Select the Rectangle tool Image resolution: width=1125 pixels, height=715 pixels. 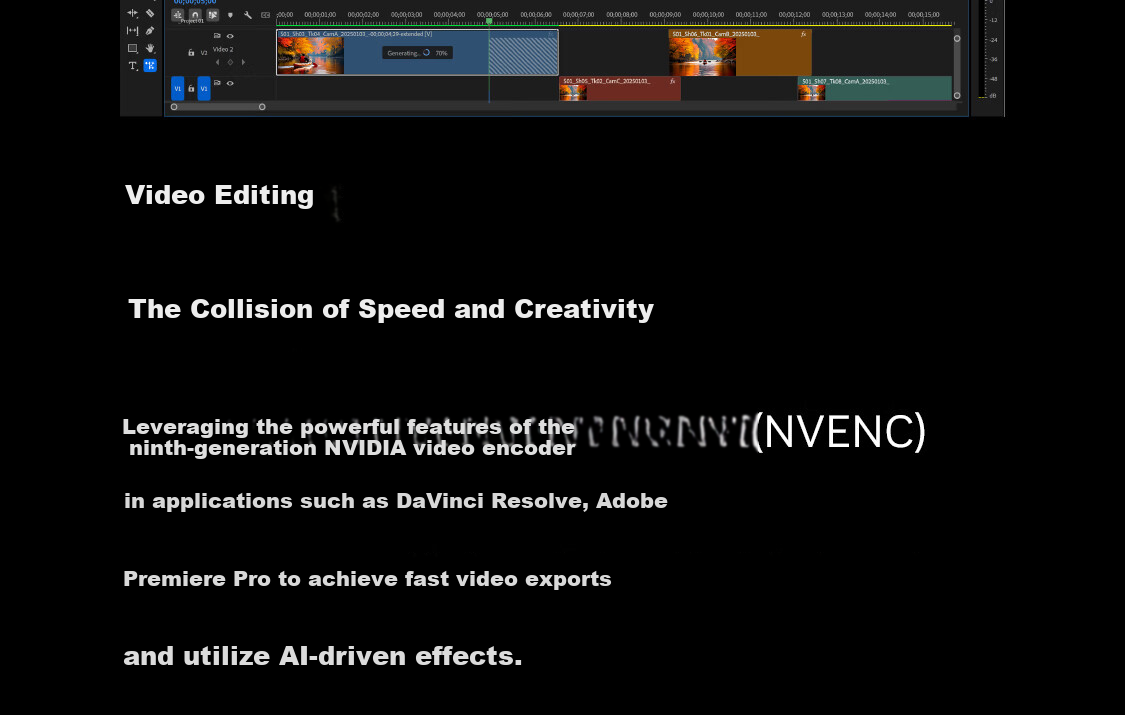[133, 48]
